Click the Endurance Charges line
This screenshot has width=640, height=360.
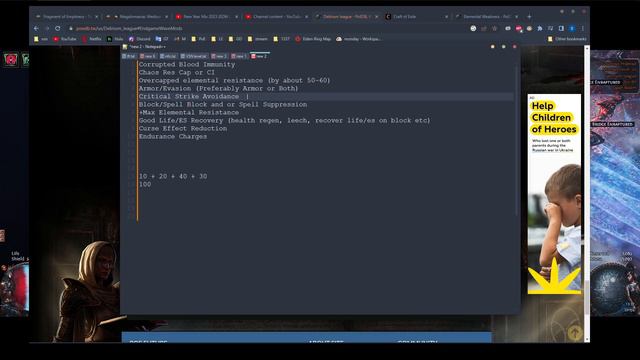pyautogui.click(x=173, y=137)
